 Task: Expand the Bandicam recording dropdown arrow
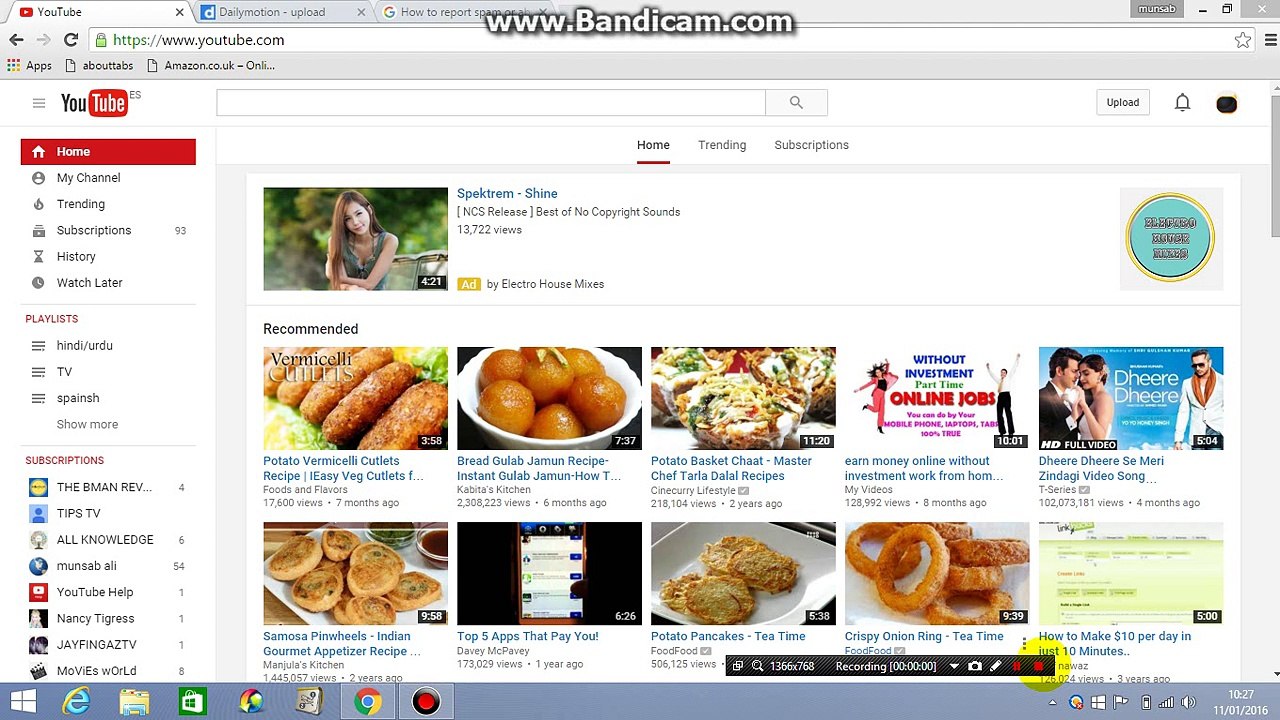click(x=954, y=666)
